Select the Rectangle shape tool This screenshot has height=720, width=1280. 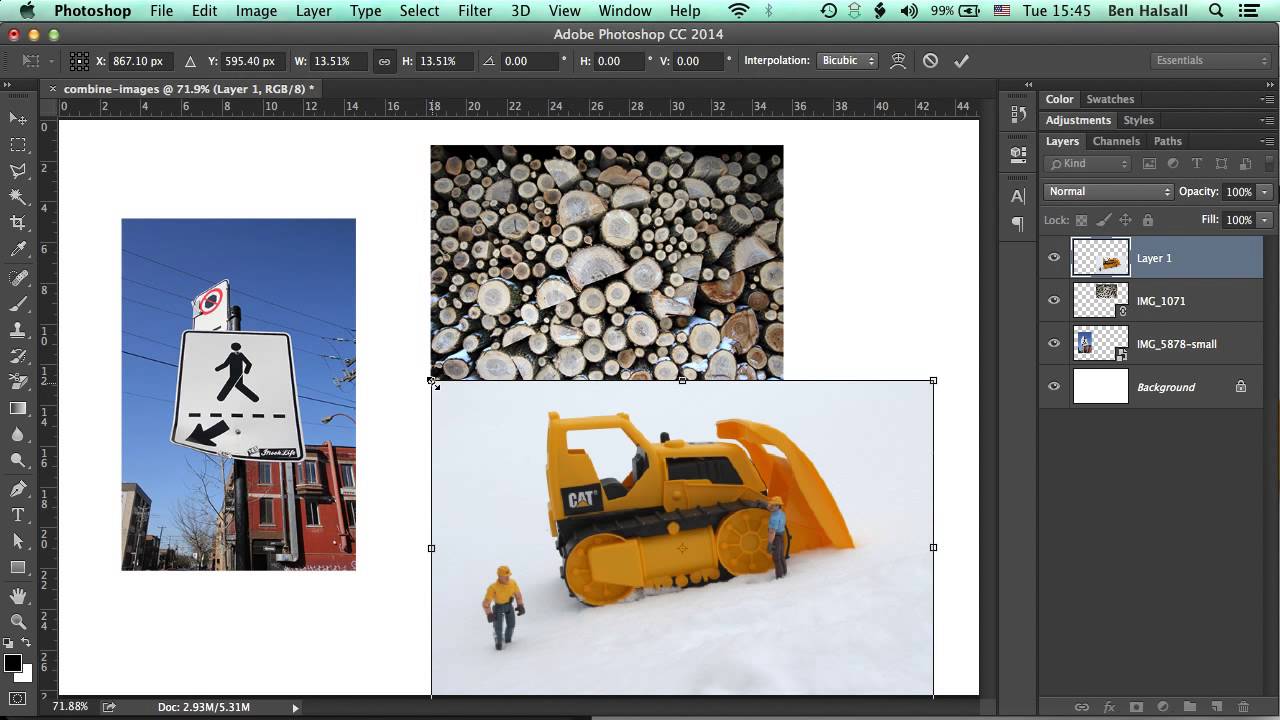tap(18, 567)
